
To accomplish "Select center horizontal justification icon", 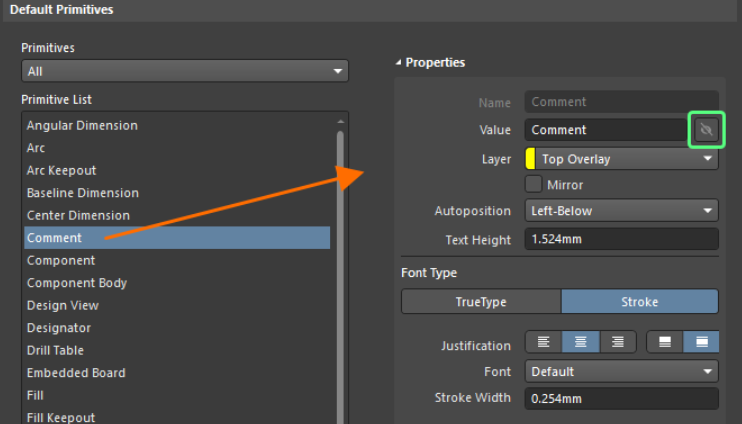I will [x=581, y=342].
